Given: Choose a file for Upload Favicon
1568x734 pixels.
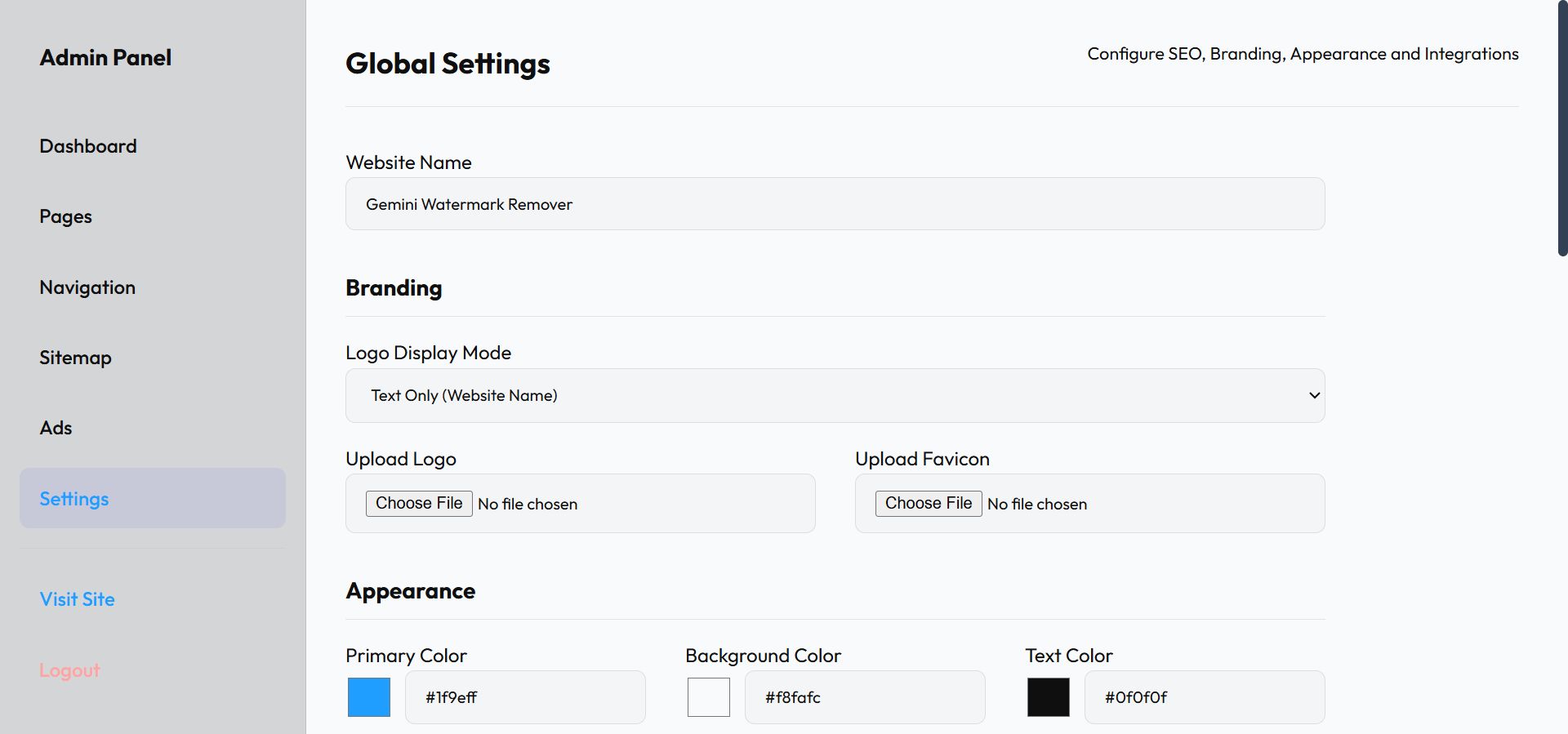Looking at the screenshot, I should click(928, 504).
